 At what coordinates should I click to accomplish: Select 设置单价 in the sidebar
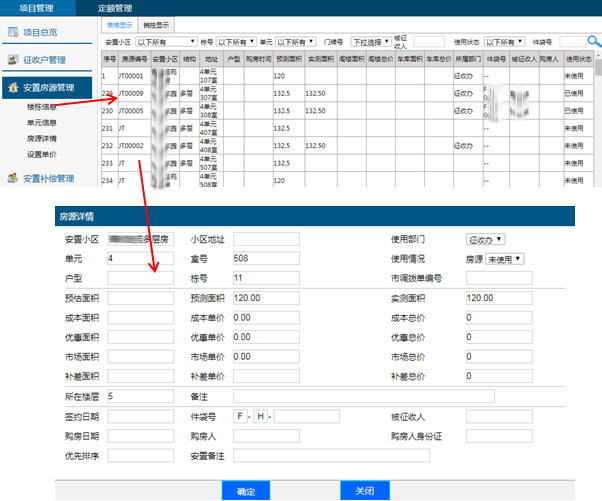point(41,154)
